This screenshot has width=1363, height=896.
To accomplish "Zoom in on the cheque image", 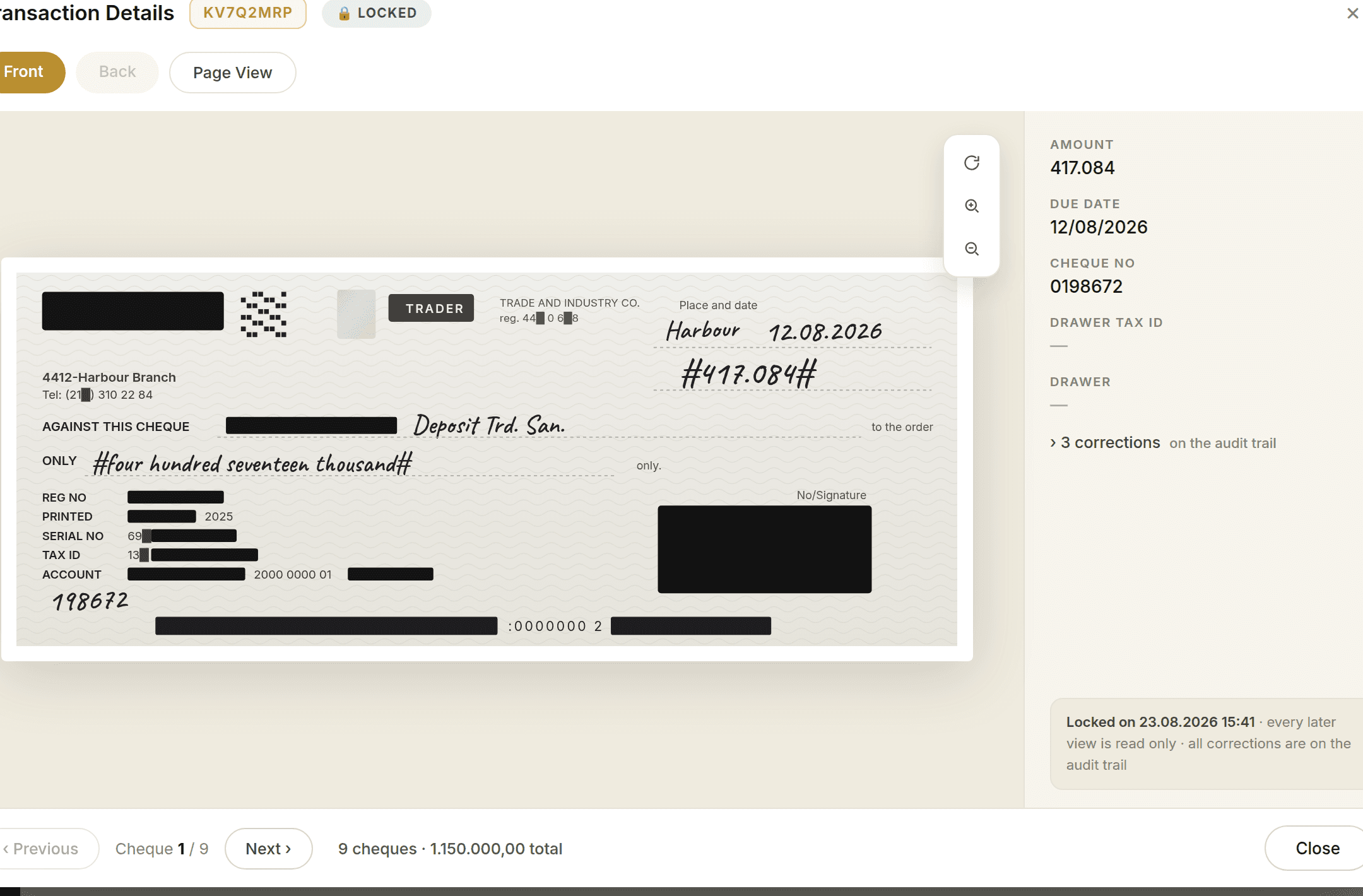I will [x=972, y=206].
